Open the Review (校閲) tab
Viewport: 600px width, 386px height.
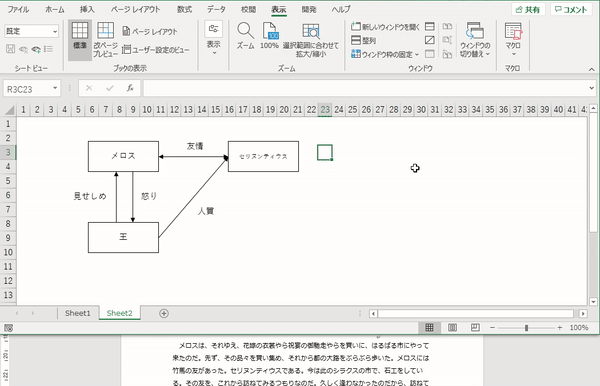point(248,9)
